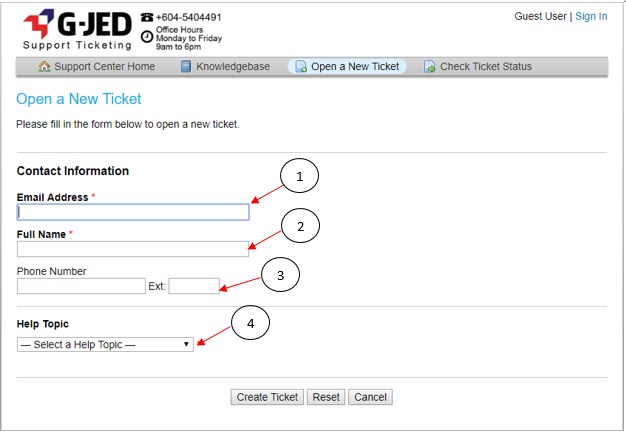Click the house icon for Support Center Home

44,67
